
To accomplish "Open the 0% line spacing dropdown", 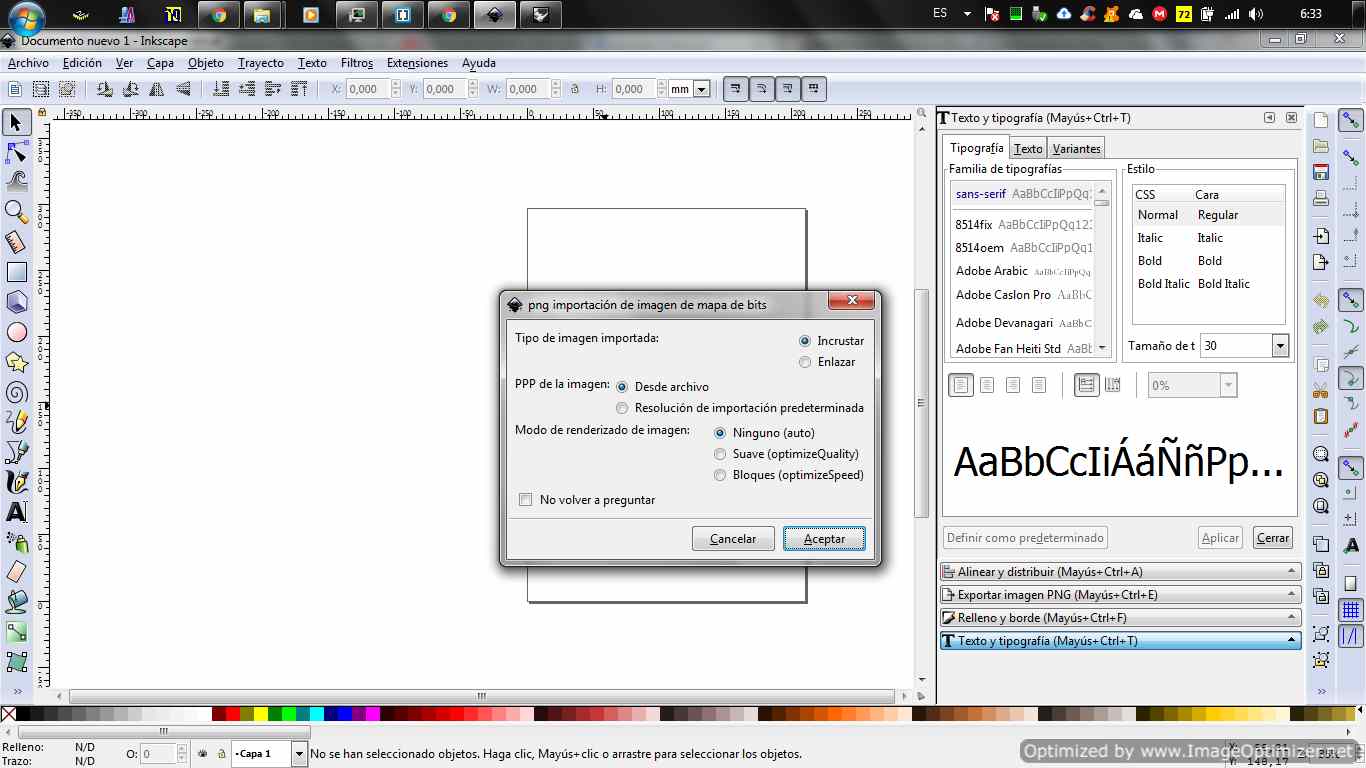I will click(1228, 385).
